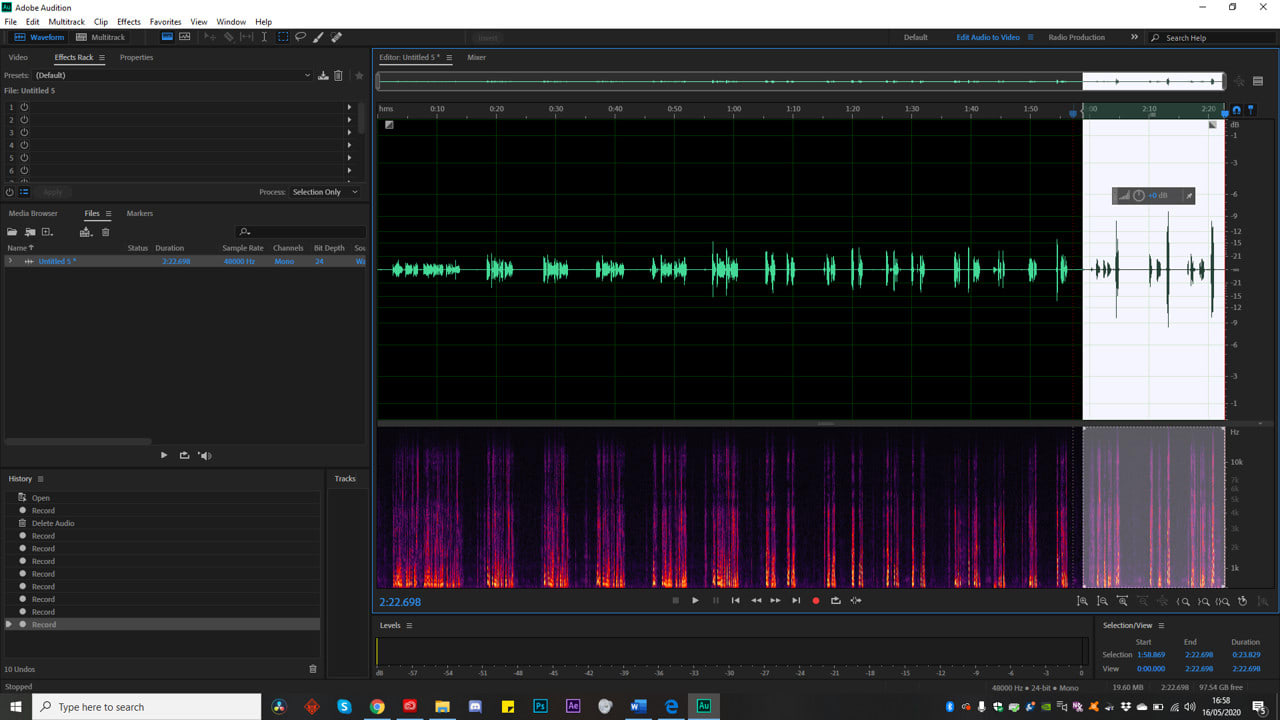Screen dimensions: 1280x720
Task: Click Insert into Multitrack icon
Action: [x=86, y=232]
